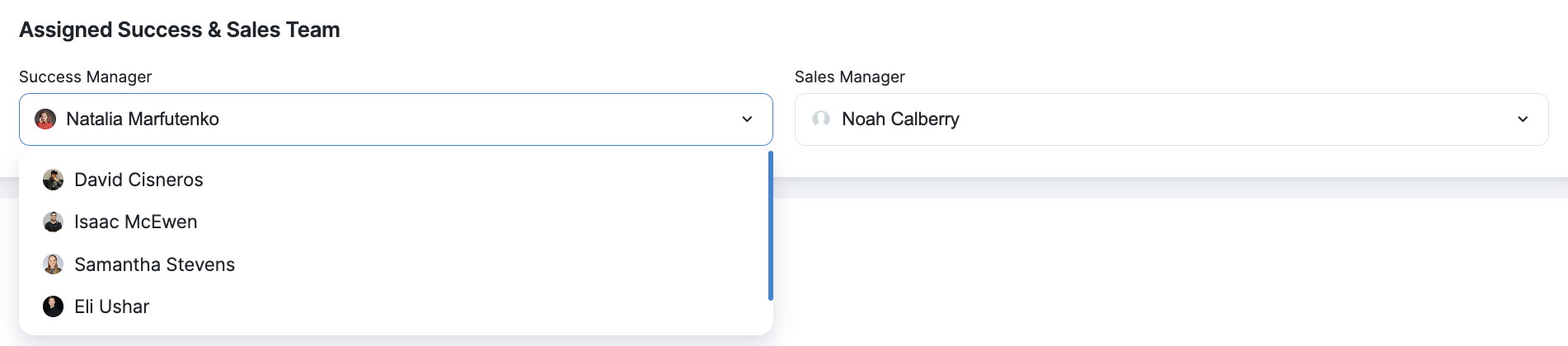Click the Natalia Marfutenko selected name
This screenshot has width=1568, height=346.
(143, 119)
